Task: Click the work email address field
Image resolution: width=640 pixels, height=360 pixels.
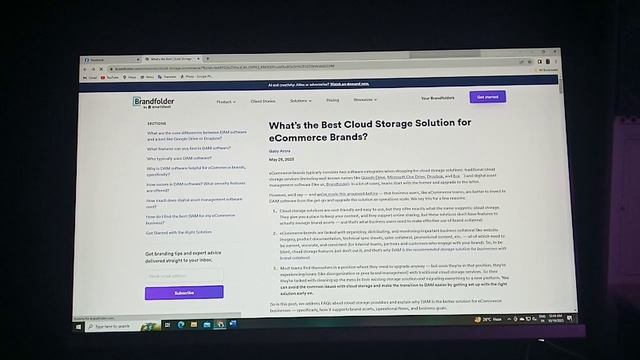Action: pos(184,276)
